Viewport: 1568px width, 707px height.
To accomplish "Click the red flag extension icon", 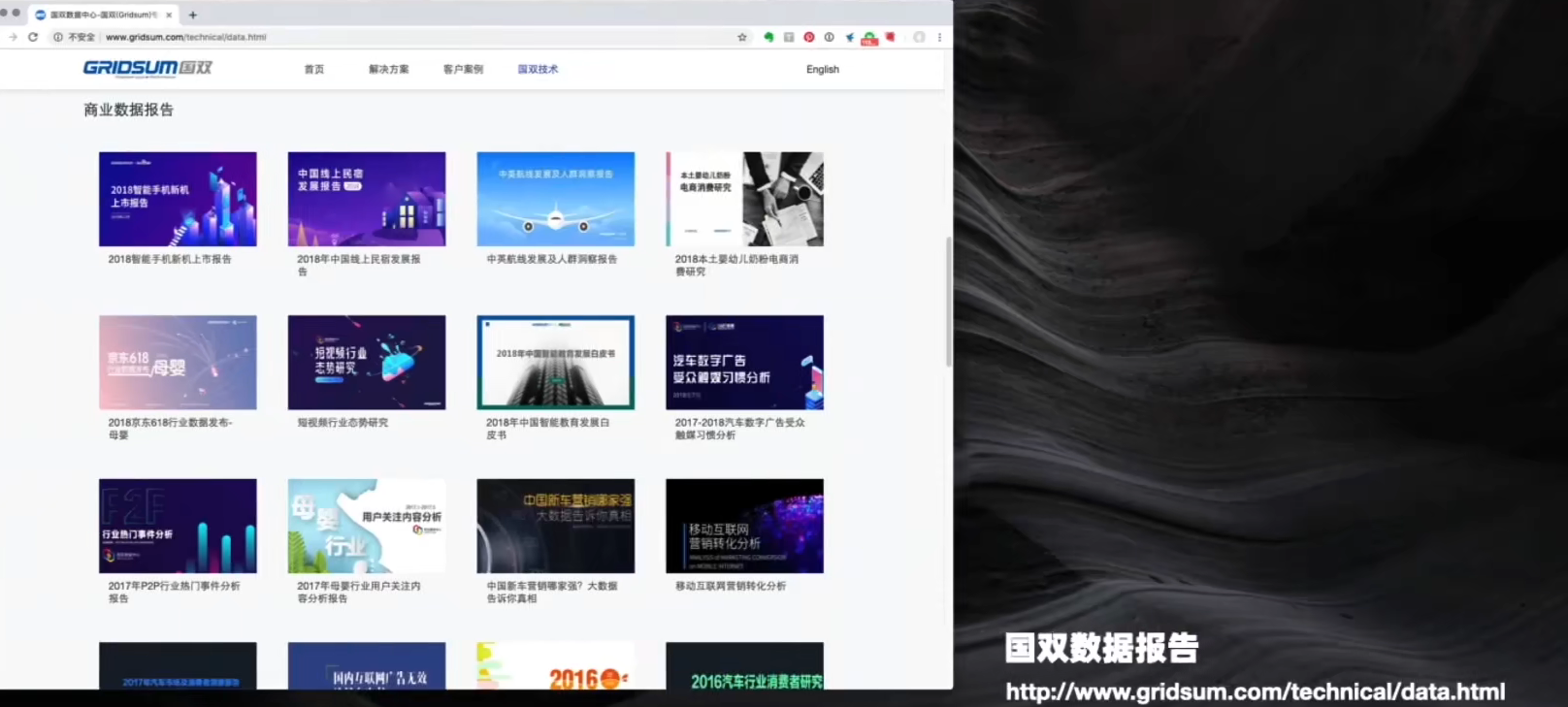I will pyautogui.click(x=890, y=37).
